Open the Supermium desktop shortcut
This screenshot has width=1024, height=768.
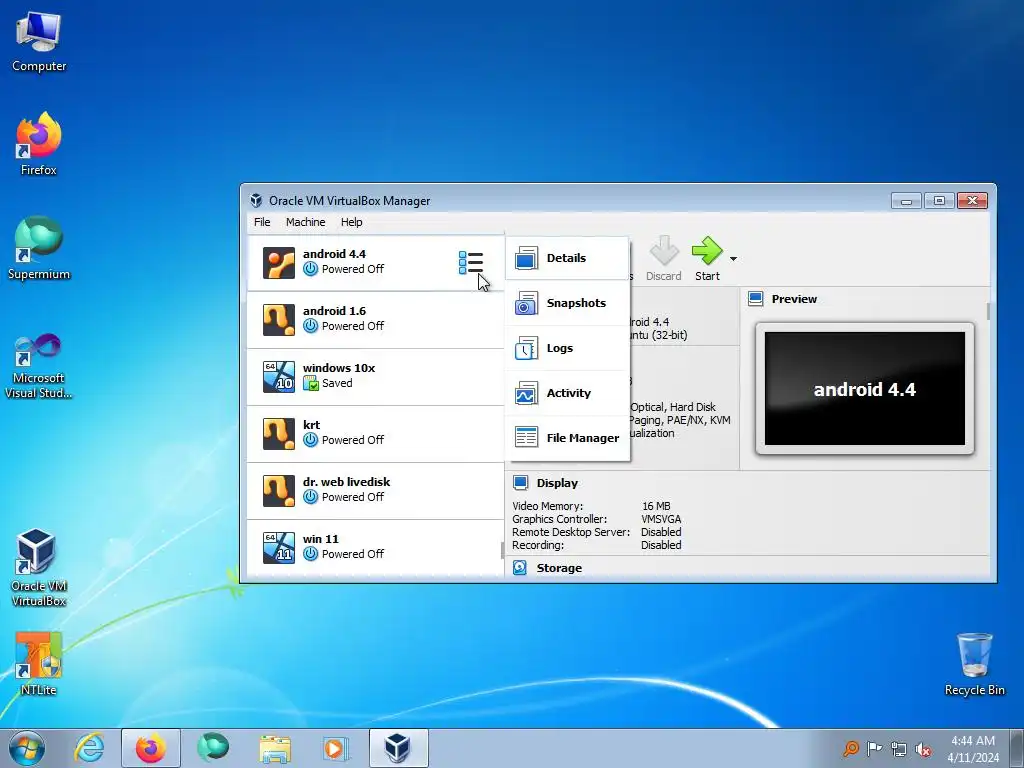coord(39,248)
